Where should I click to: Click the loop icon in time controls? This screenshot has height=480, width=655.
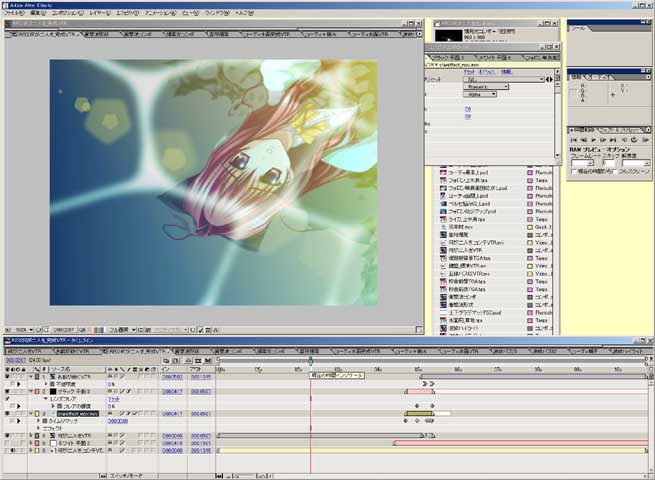tap(634, 140)
